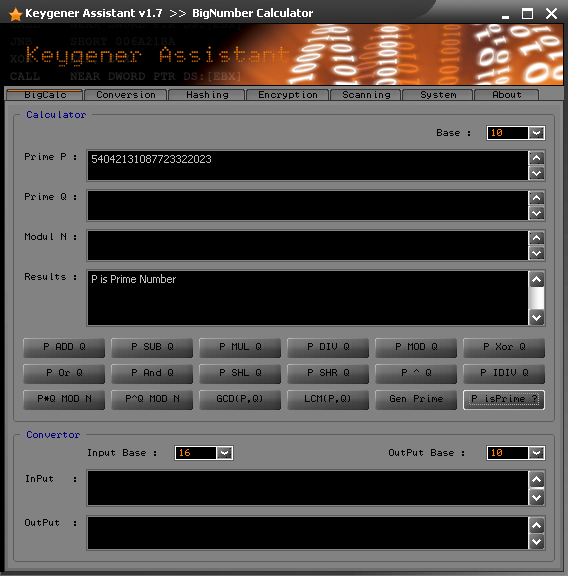Image resolution: width=568 pixels, height=576 pixels.
Task: Click the Results box scroll-up arrow
Action: pos(536,279)
